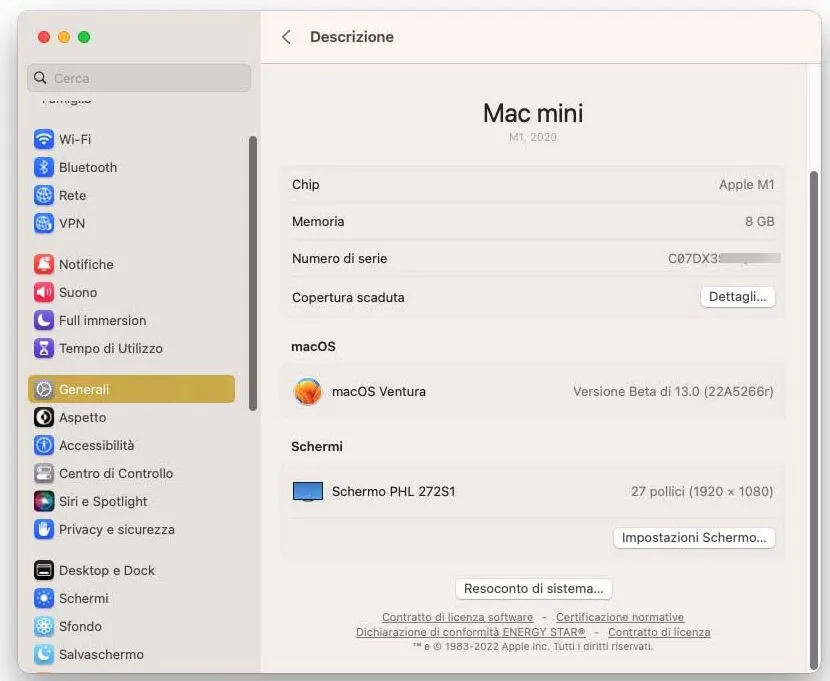This screenshot has width=830, height=681.
Task: Open Wi-Fi settings in the sidebar
Action: pos(78,139)
